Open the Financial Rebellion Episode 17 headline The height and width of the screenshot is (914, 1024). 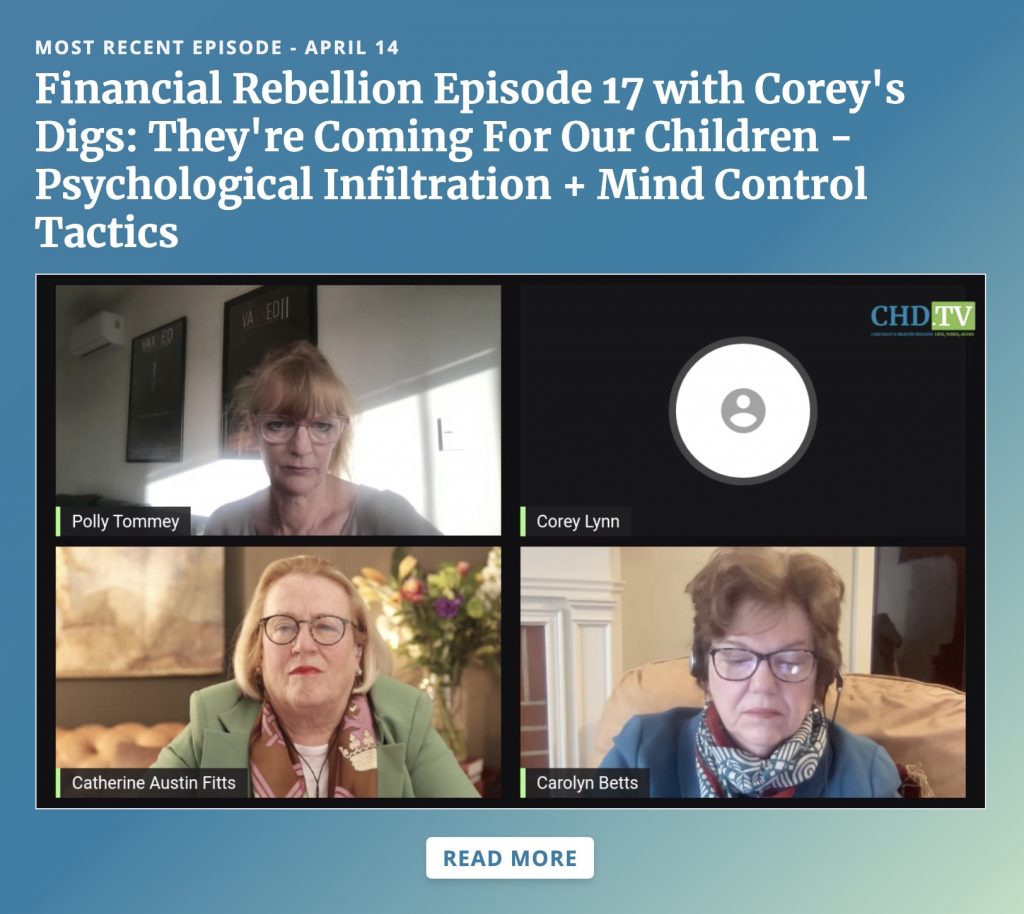[470, 161]
